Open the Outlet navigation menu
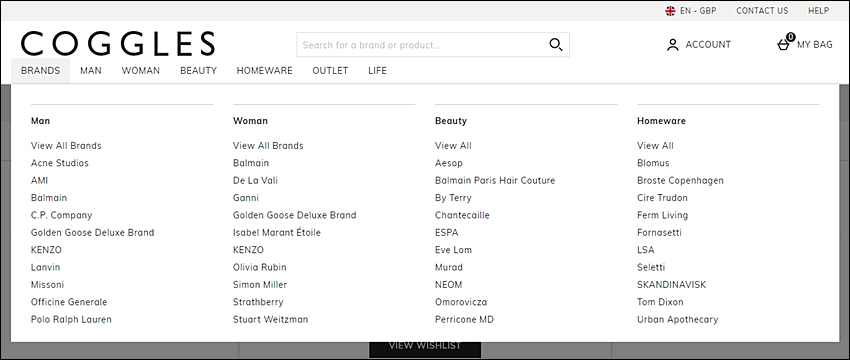Image resolution: width=850 pixels, height=360 pixels. [x=330, y=70]
